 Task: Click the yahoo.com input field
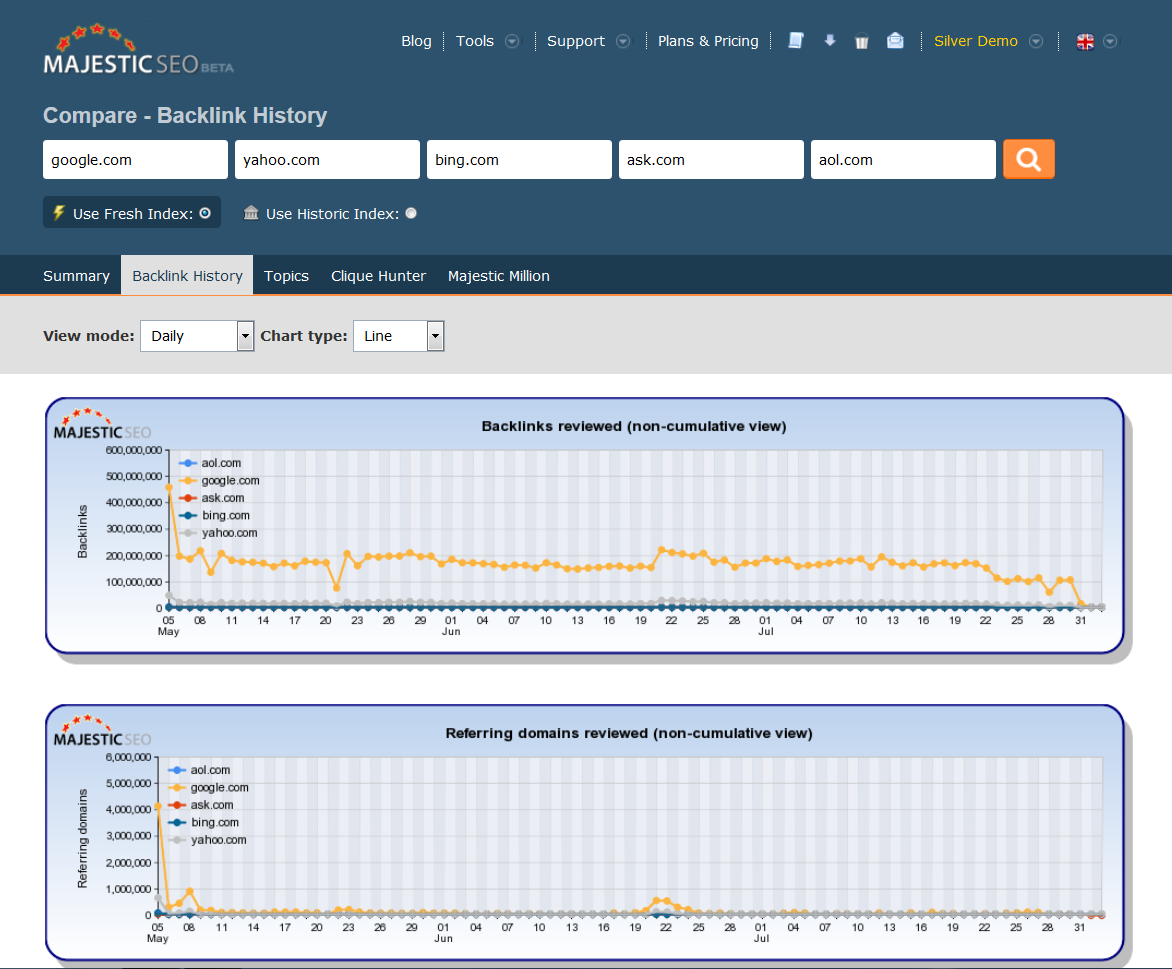(x=327, y=159)
